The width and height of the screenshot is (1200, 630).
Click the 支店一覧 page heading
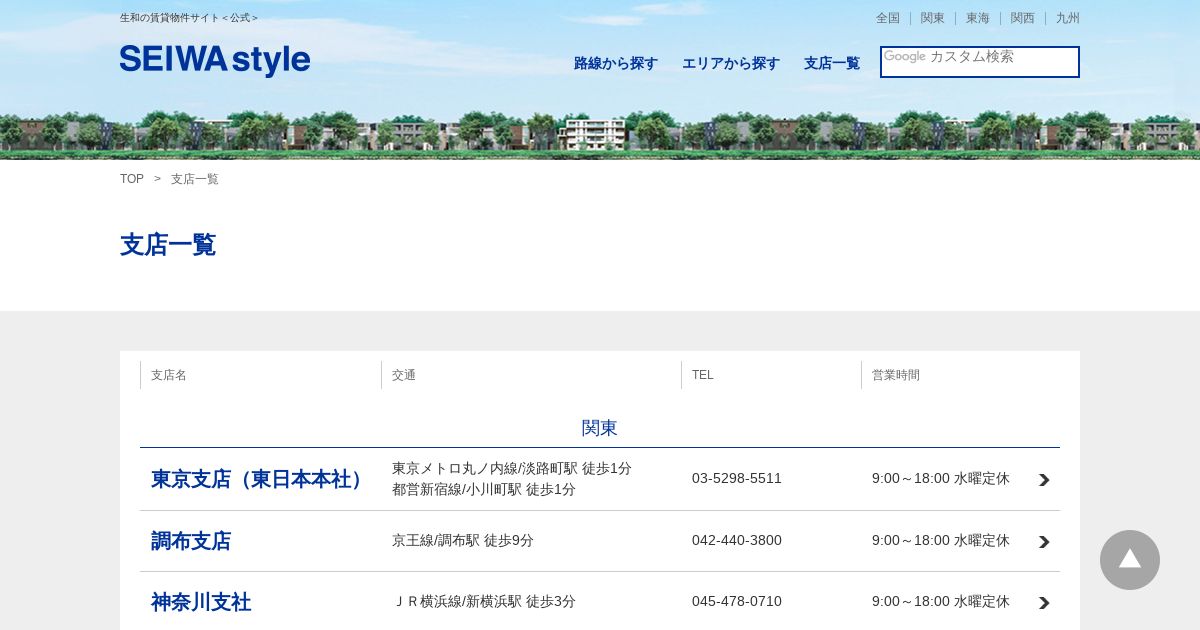pyautogui.click(x=168, y=245)
